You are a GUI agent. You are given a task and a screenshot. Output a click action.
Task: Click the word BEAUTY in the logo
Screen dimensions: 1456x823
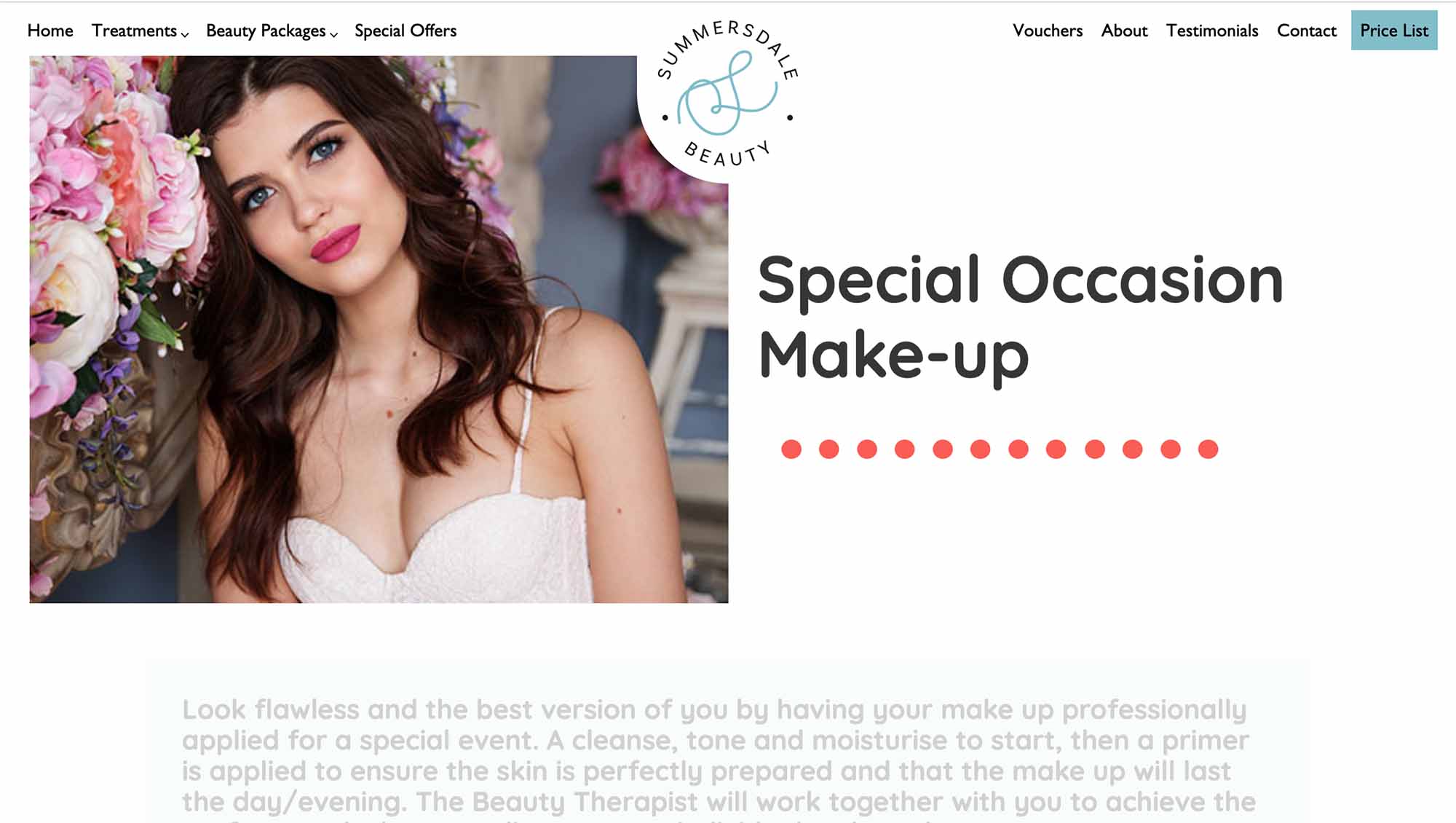pyautogui.click(x=727, y=154)
